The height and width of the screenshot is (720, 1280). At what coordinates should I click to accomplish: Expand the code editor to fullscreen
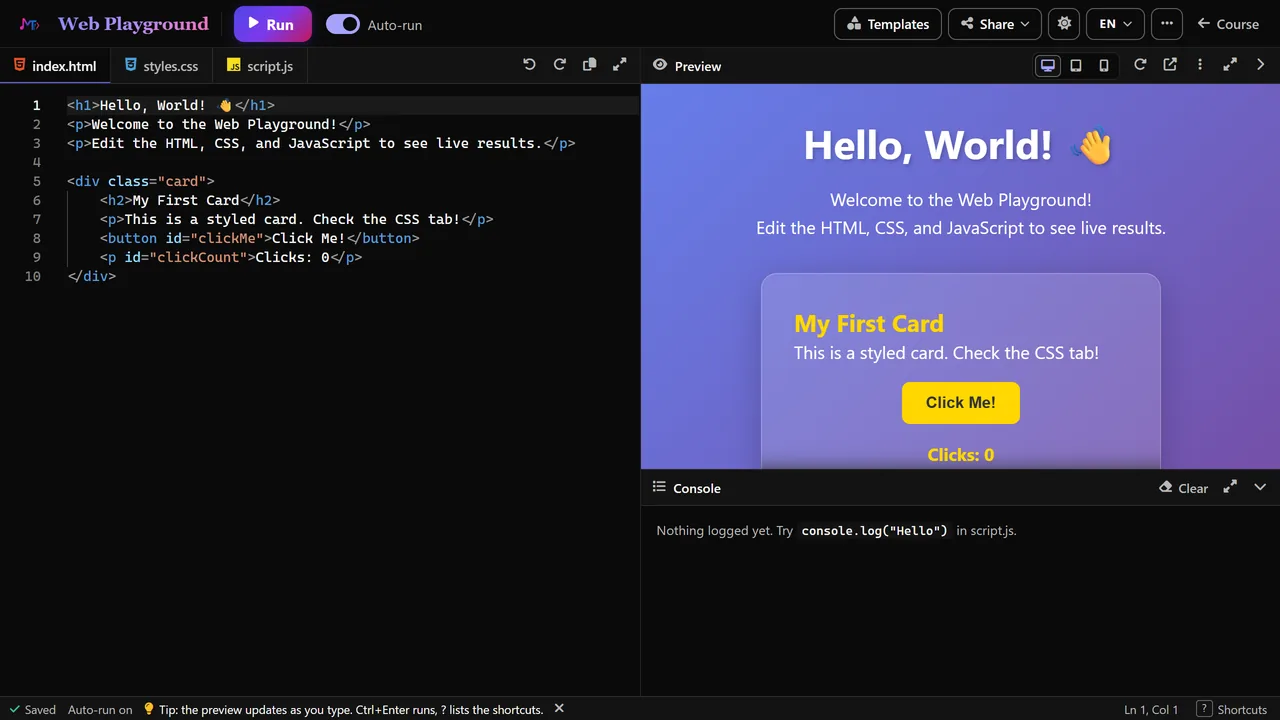(620, 65)
